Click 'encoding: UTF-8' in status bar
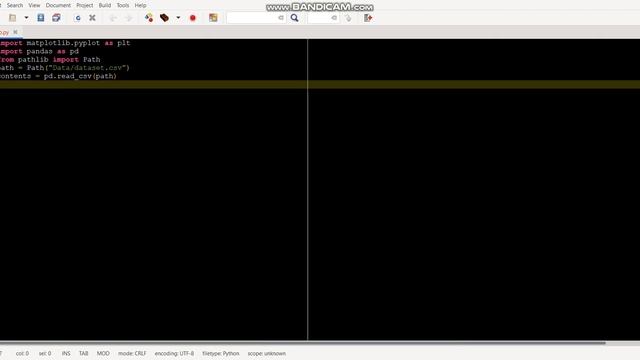This screenshot has height=360, width=640. (174, 353)
